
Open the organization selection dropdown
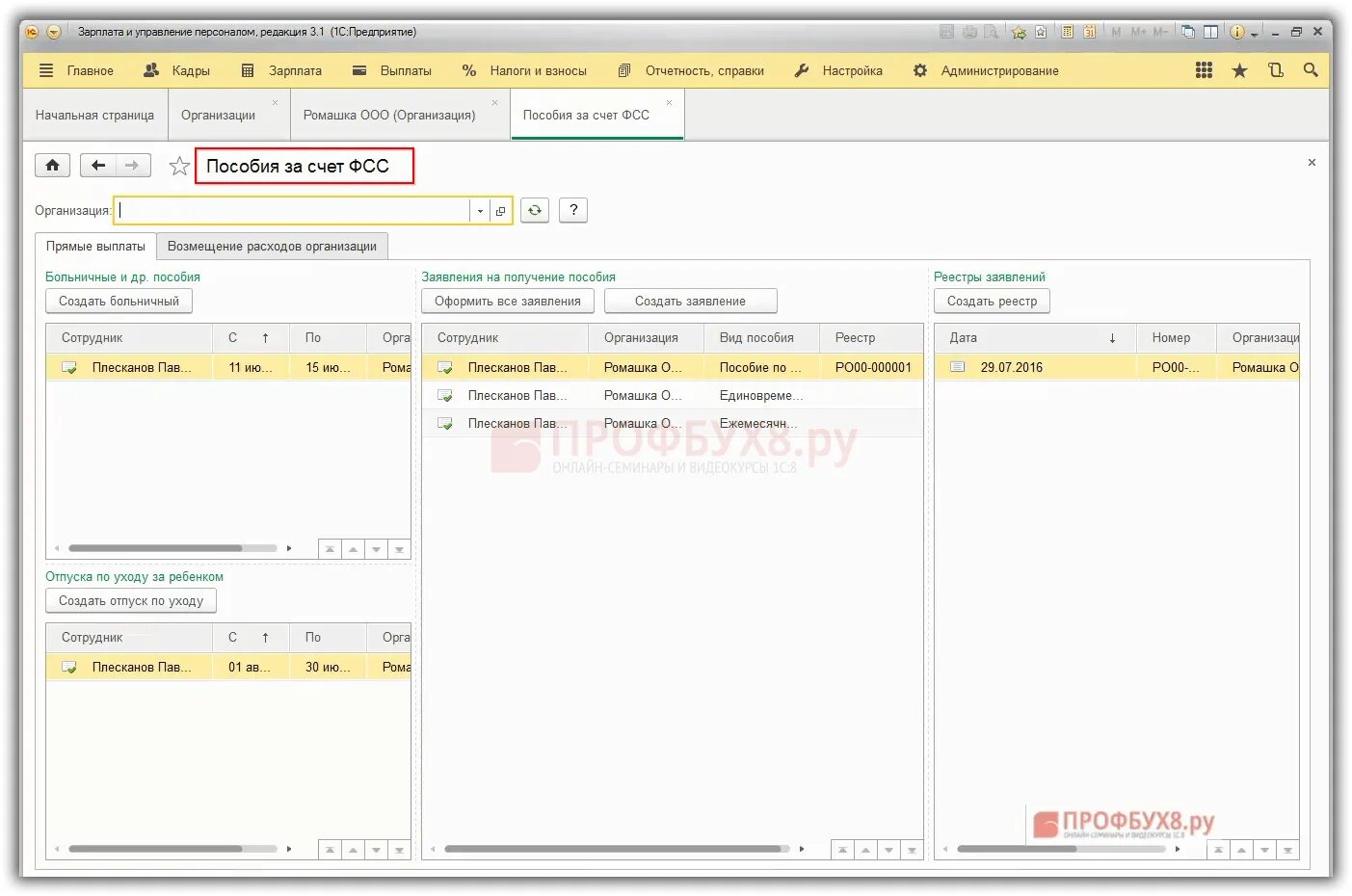coord(479,210)
